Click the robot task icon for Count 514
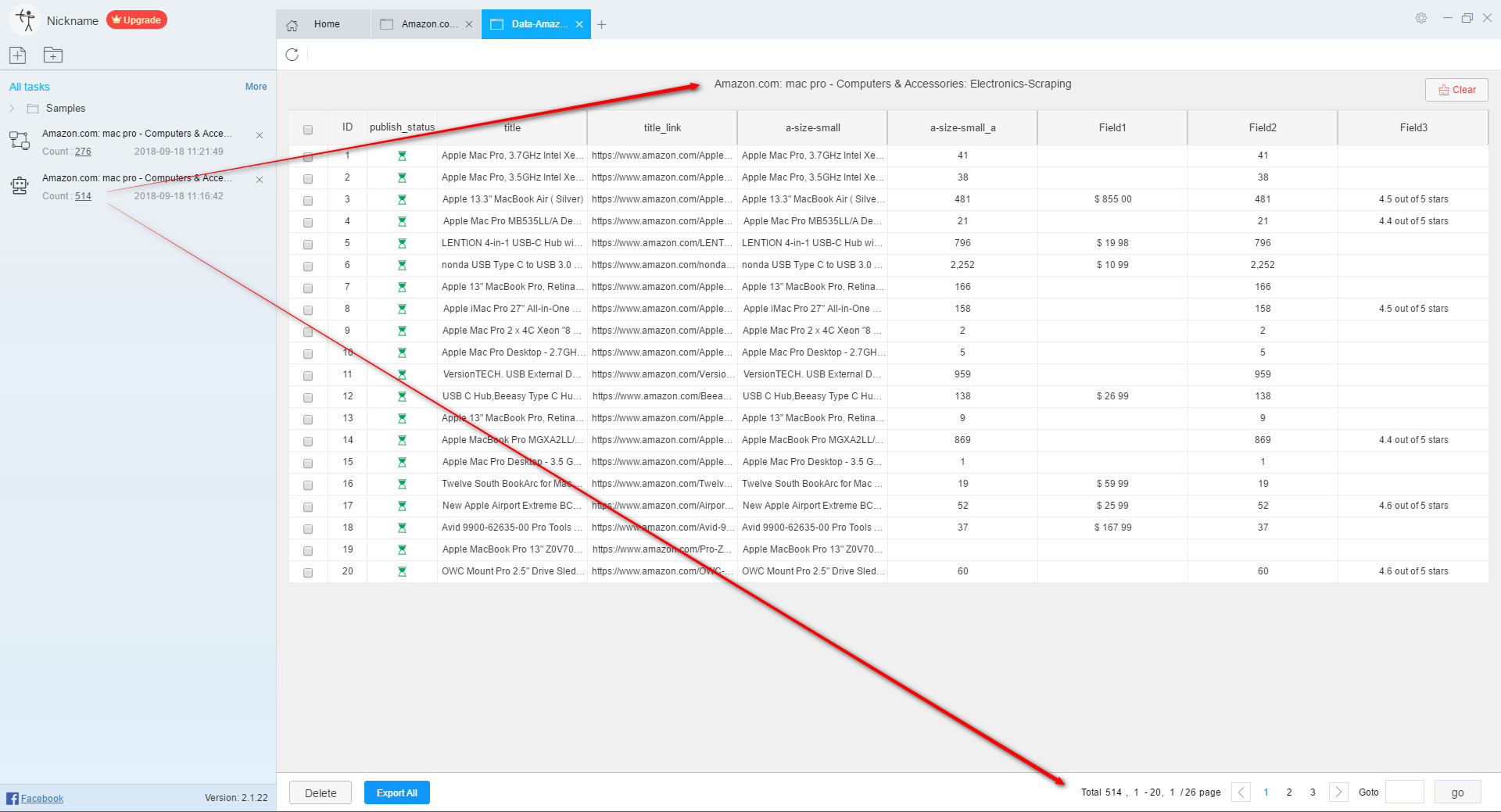1501x812 pixels. click(20, 185)
